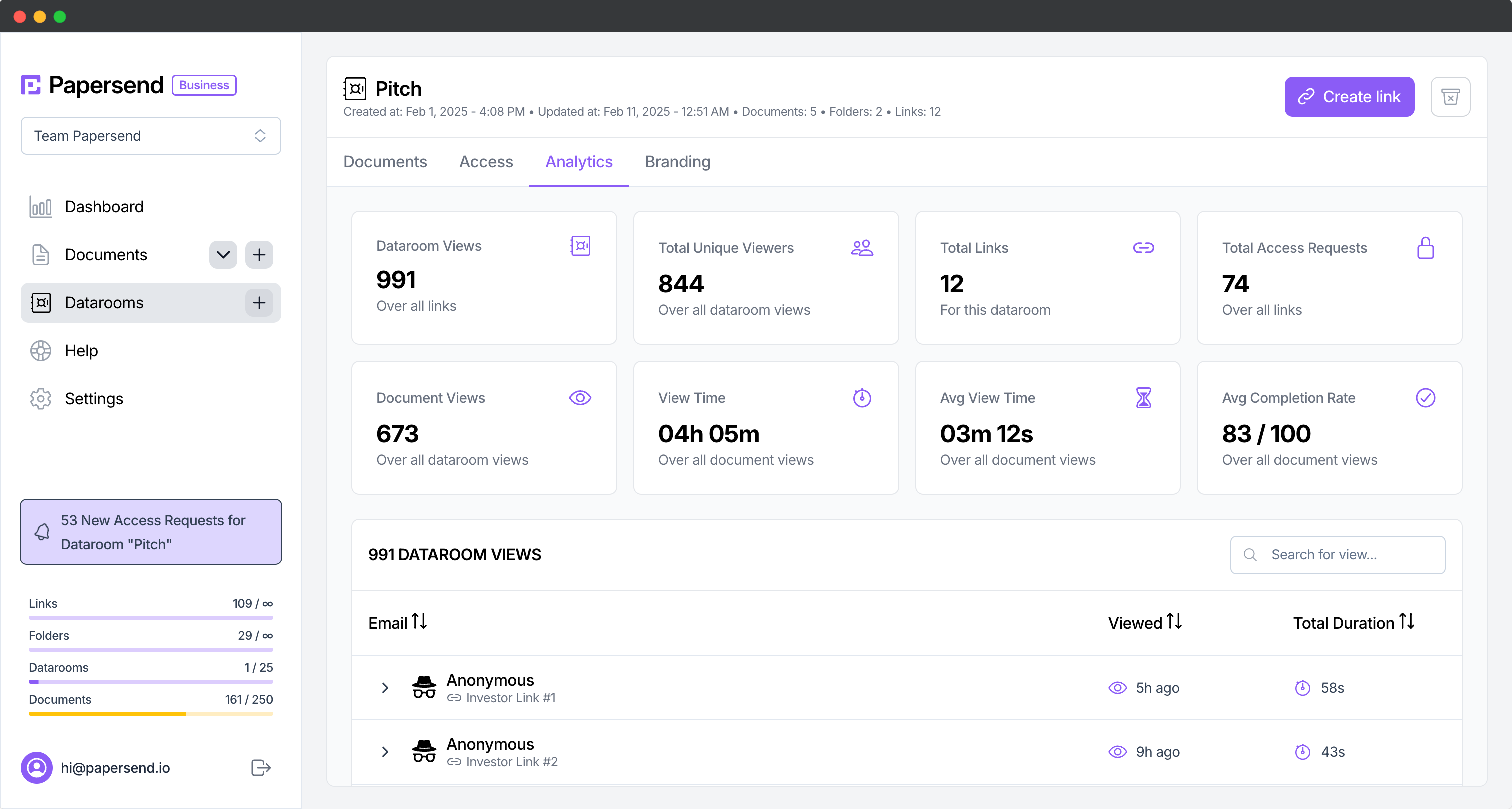Click the Avg Completion Rate 83 / 100 value
This screenshot has height=809, width=1512.
(1266, 434)
